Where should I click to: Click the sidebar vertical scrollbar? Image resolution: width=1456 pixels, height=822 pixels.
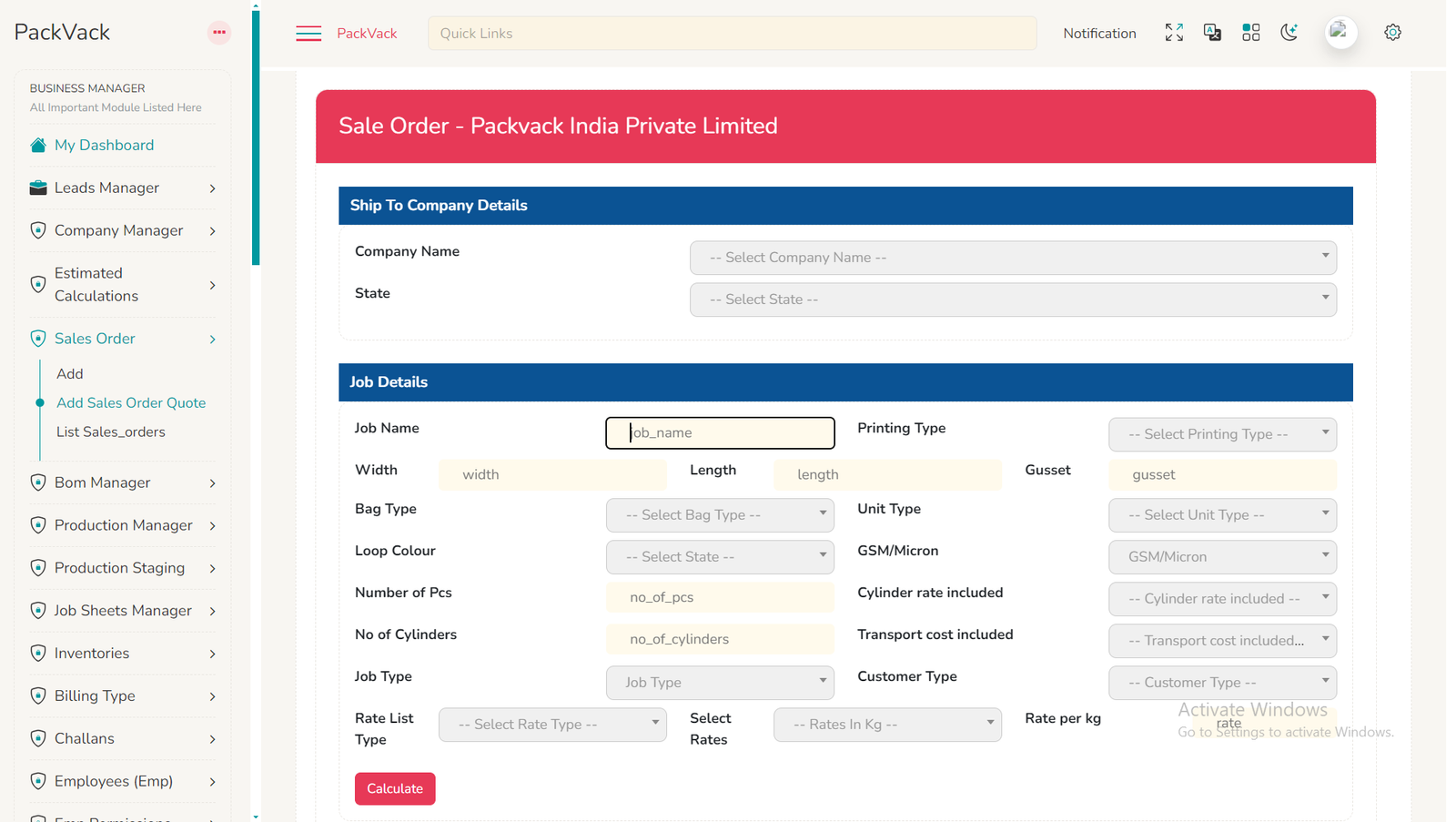tap(256, 137)
